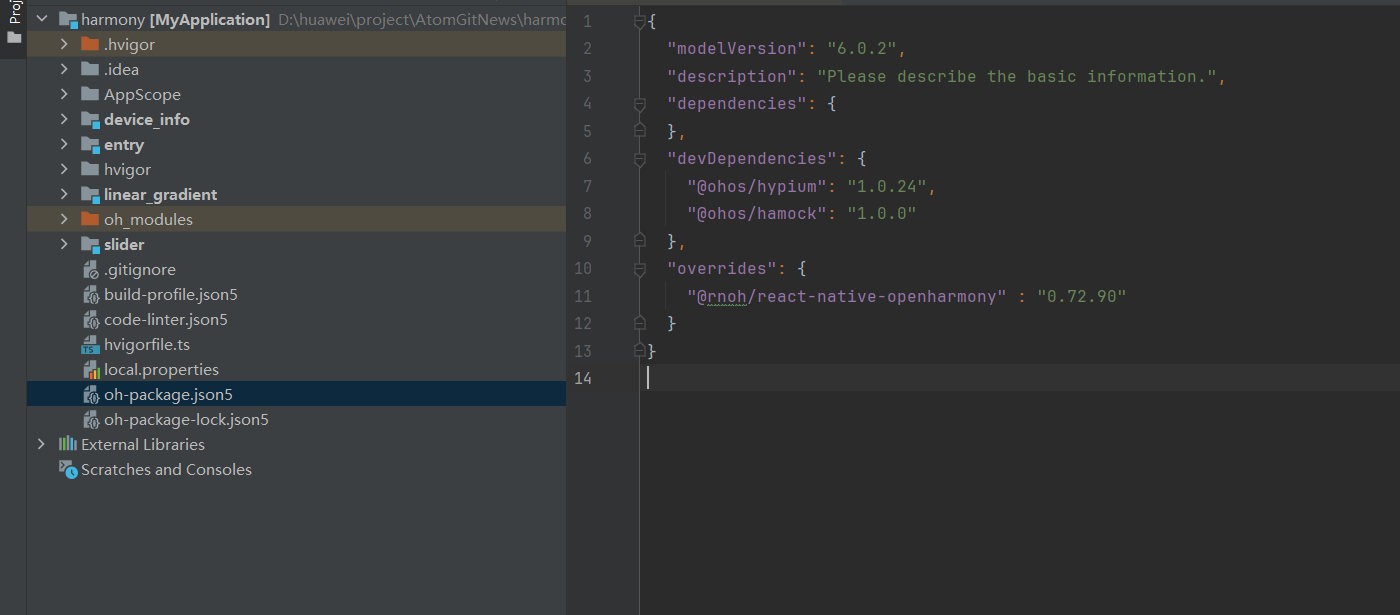Click the hvigorfile.ts TypeScript icon

(90, 345)
